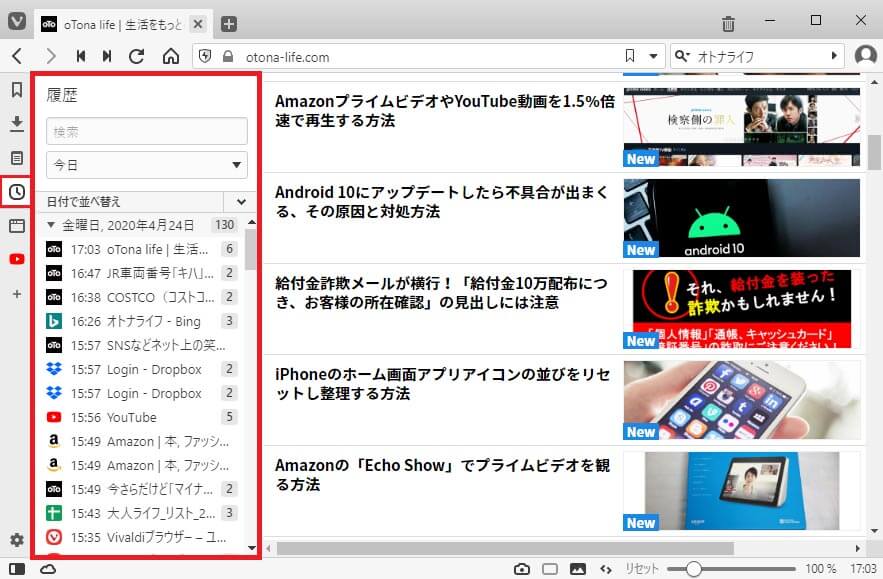Open the YouTube web panel
Screen dimensions: 883x579
17,259
